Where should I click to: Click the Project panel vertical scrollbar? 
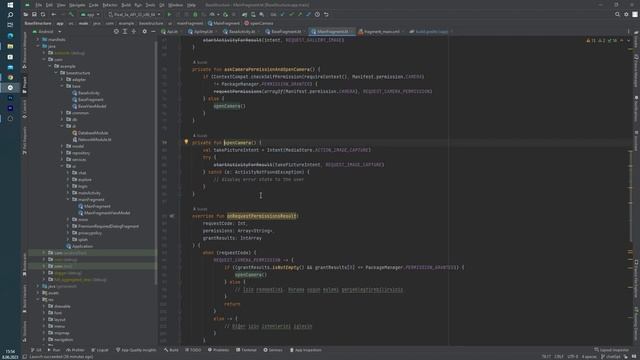[156, 163]
